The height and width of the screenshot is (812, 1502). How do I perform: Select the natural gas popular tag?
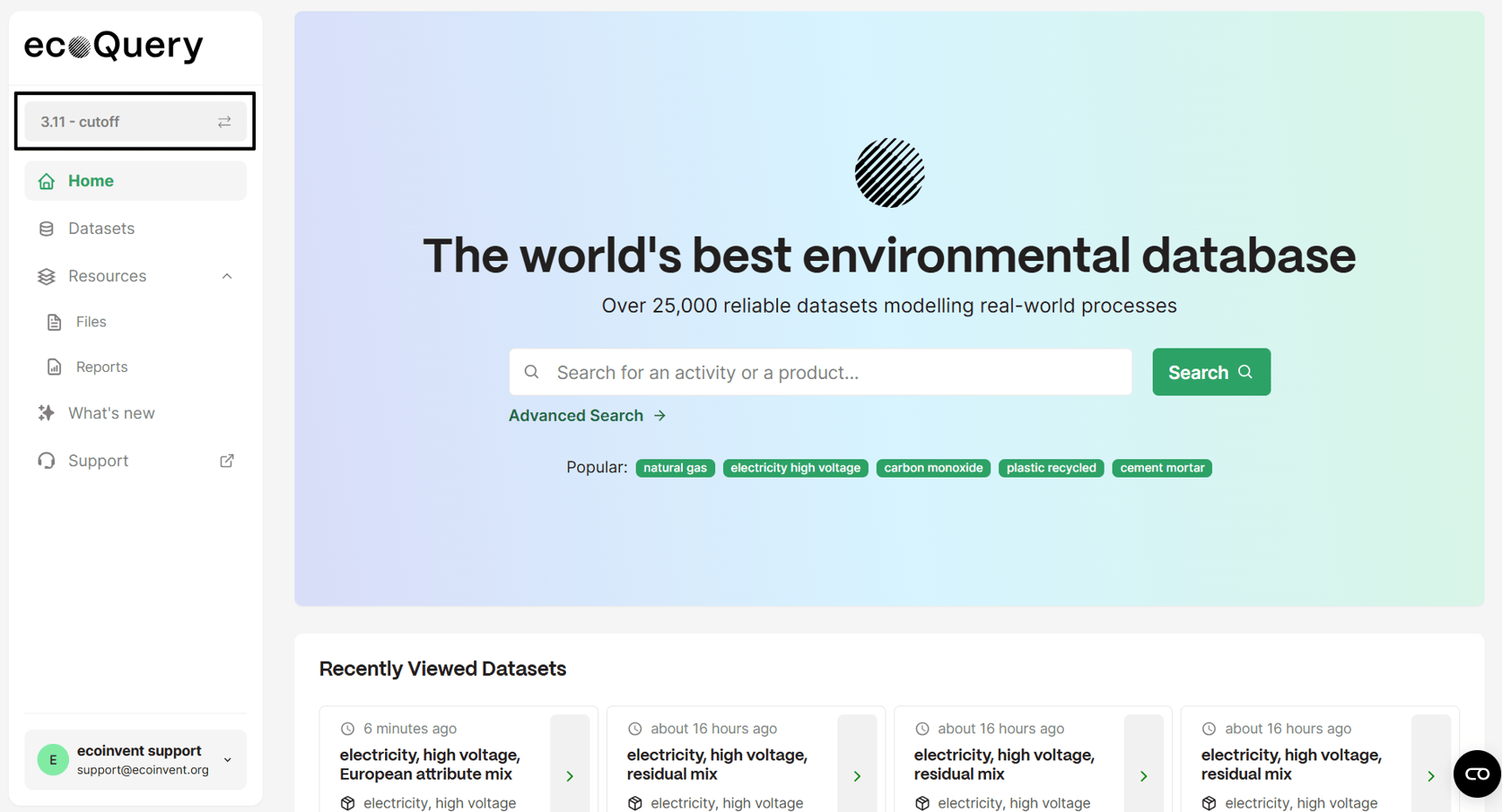(675, 468)
